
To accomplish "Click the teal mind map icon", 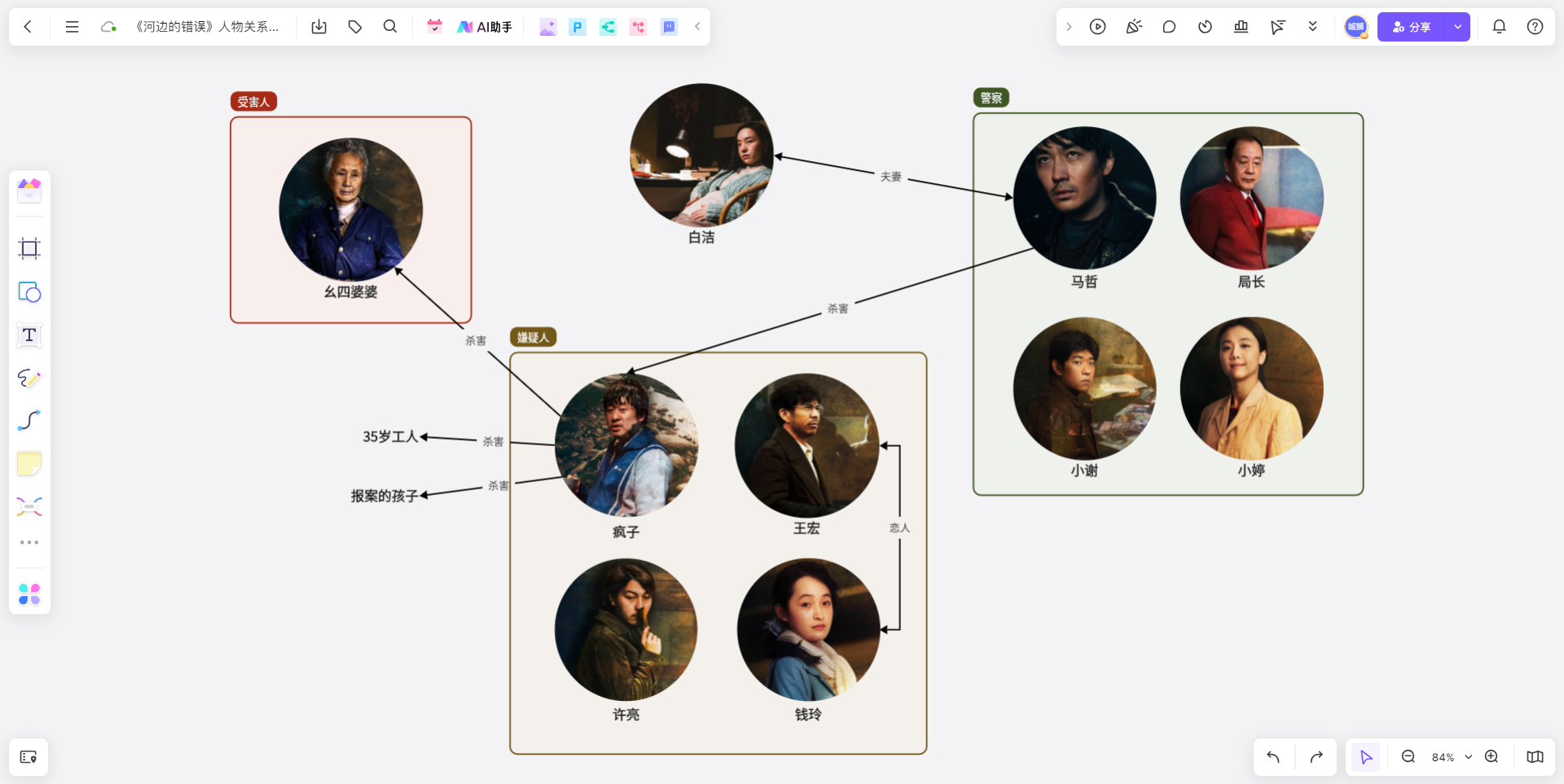I will pyautogui.click(x=608, y=27).
